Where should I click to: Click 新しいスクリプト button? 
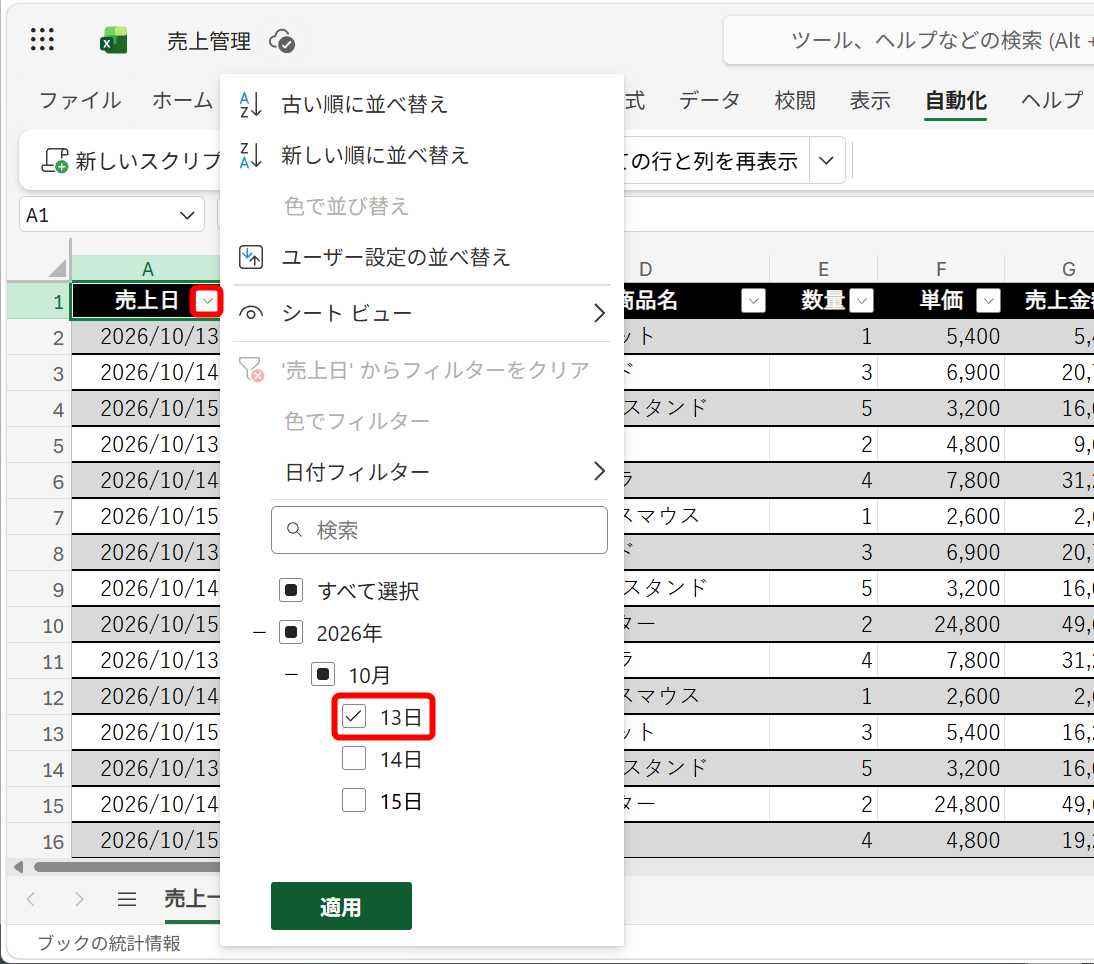(x=130, y=161)
